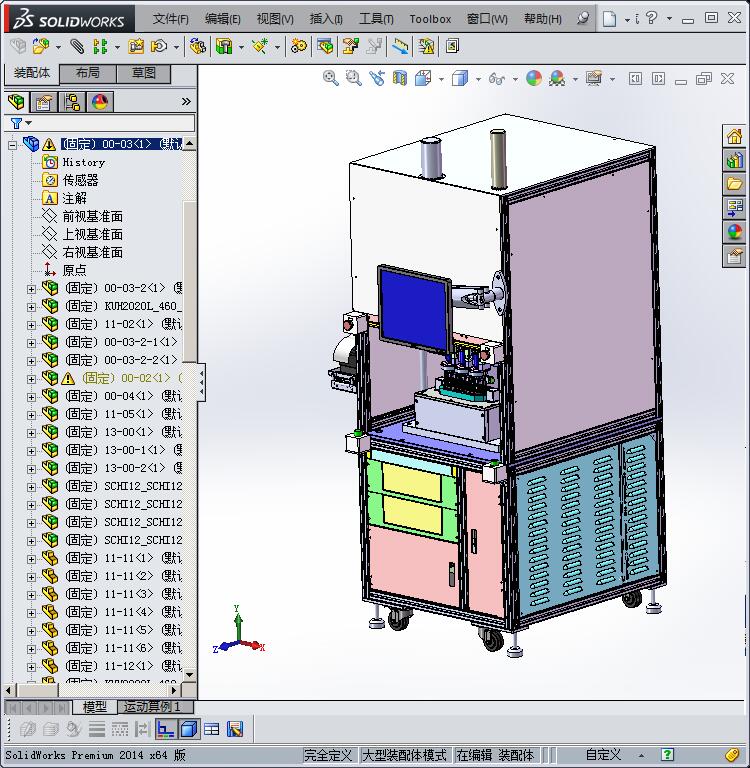Open the Hide/Show Items dropdown arrow
Image resolution: width=750 pixels, height=768 pixels.
click(x=515, y=79)
